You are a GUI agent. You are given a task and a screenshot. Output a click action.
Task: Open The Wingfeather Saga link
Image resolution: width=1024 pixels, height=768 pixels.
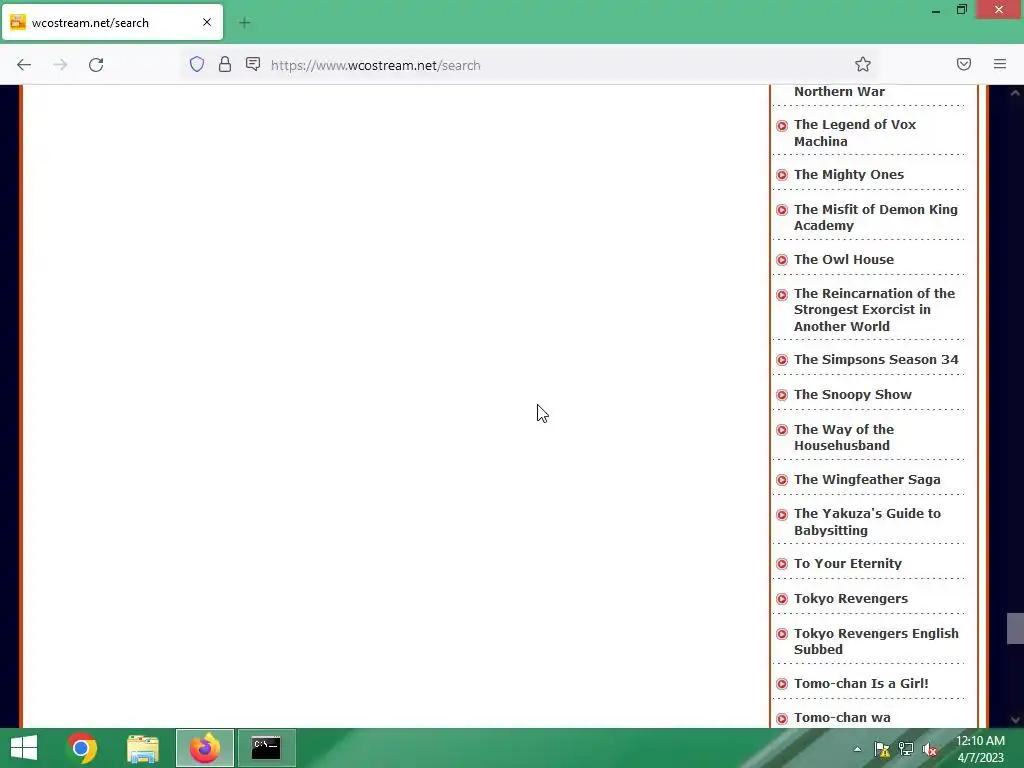click(867, 479)
